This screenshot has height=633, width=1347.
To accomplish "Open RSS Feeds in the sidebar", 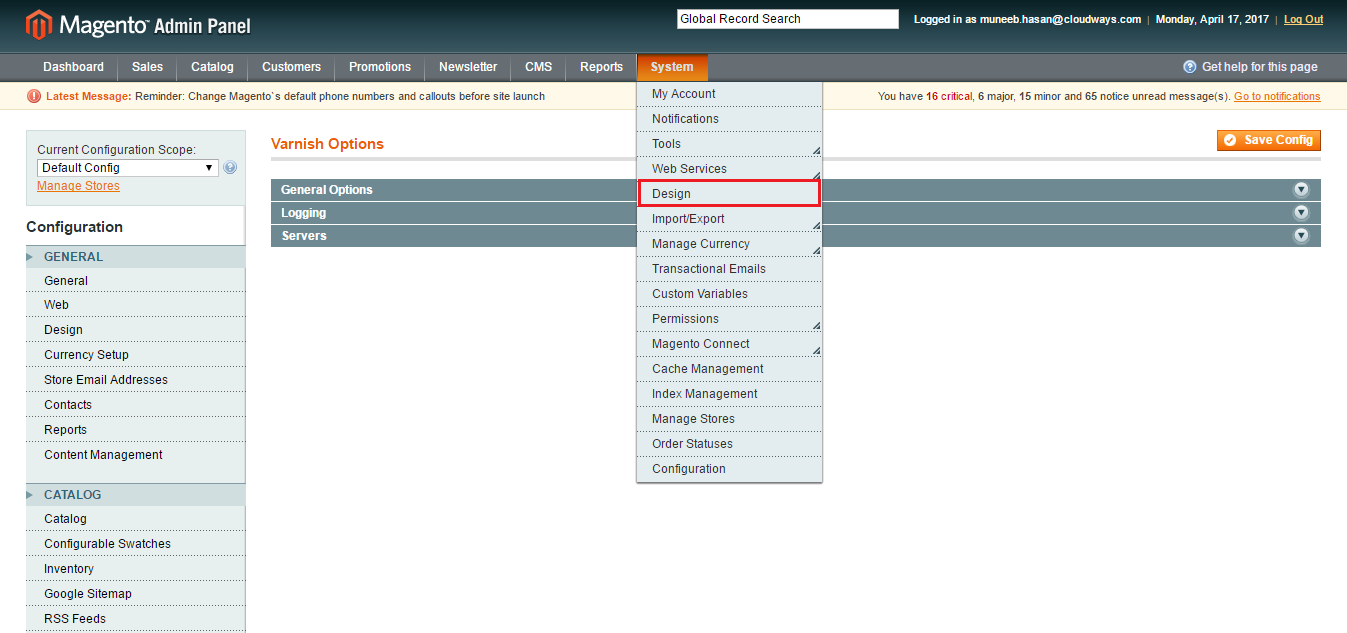I will (135, 619).
